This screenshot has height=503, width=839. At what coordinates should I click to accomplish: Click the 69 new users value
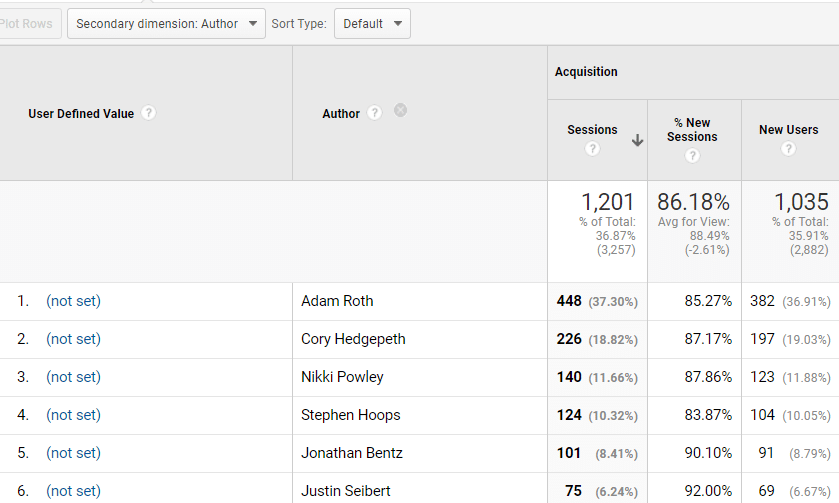tap(766, 491)
